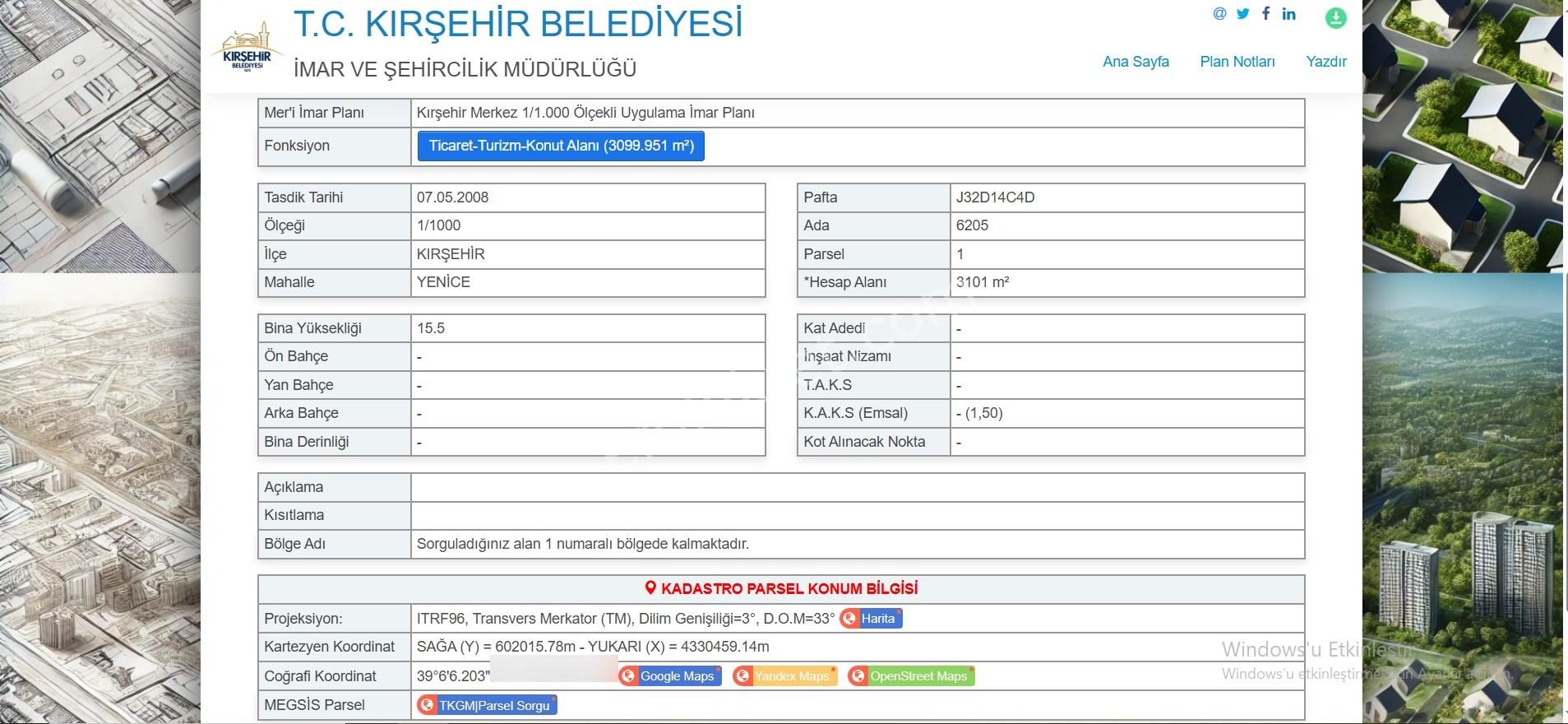Screen dimensions: 1568x724
Task: Click Bina Yüksekliği value 15.5
Action: click(x=430, y=328)
